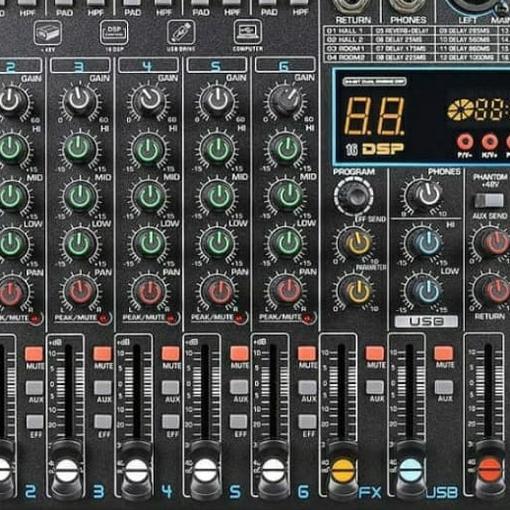Click the PHONES level knob
This screenshot has height=510, width=510.
427,194
